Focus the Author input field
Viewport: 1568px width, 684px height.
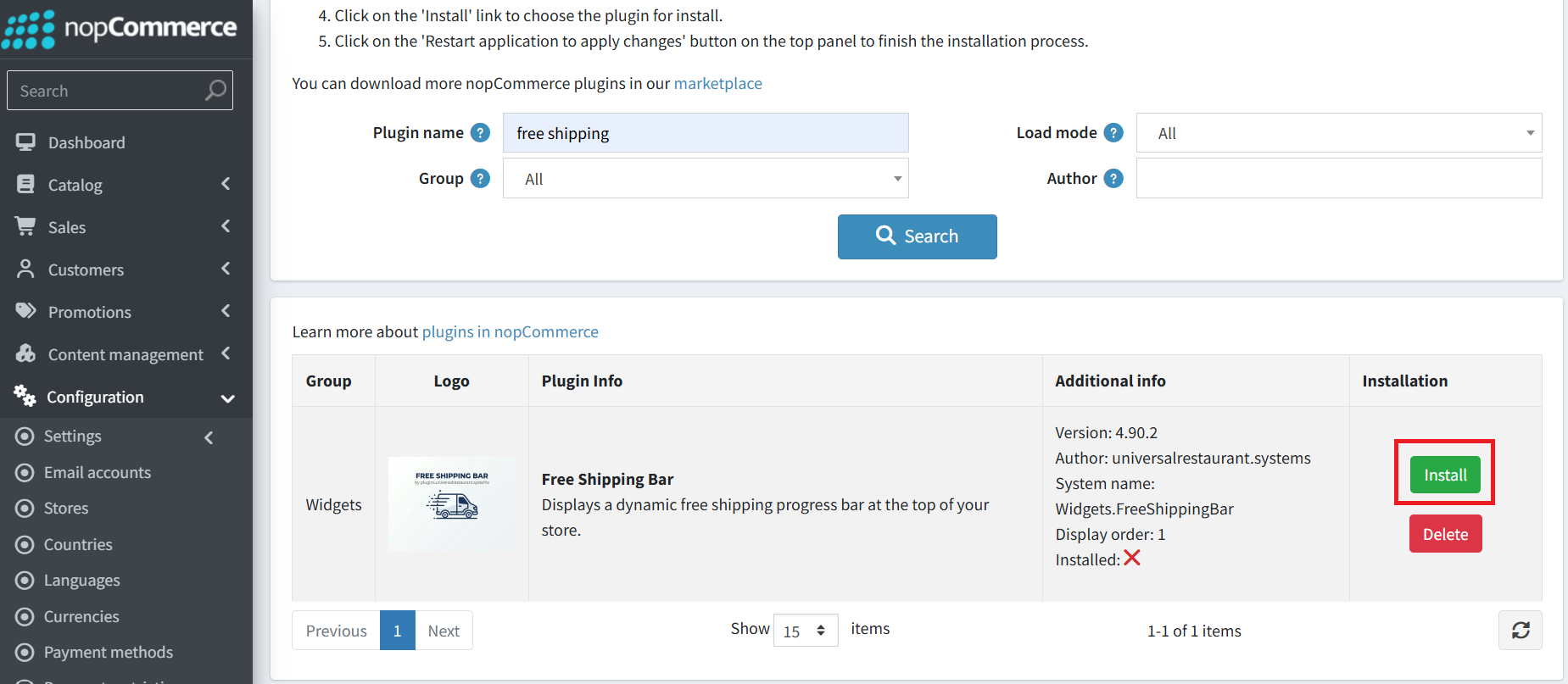[x=1339, y=179]
